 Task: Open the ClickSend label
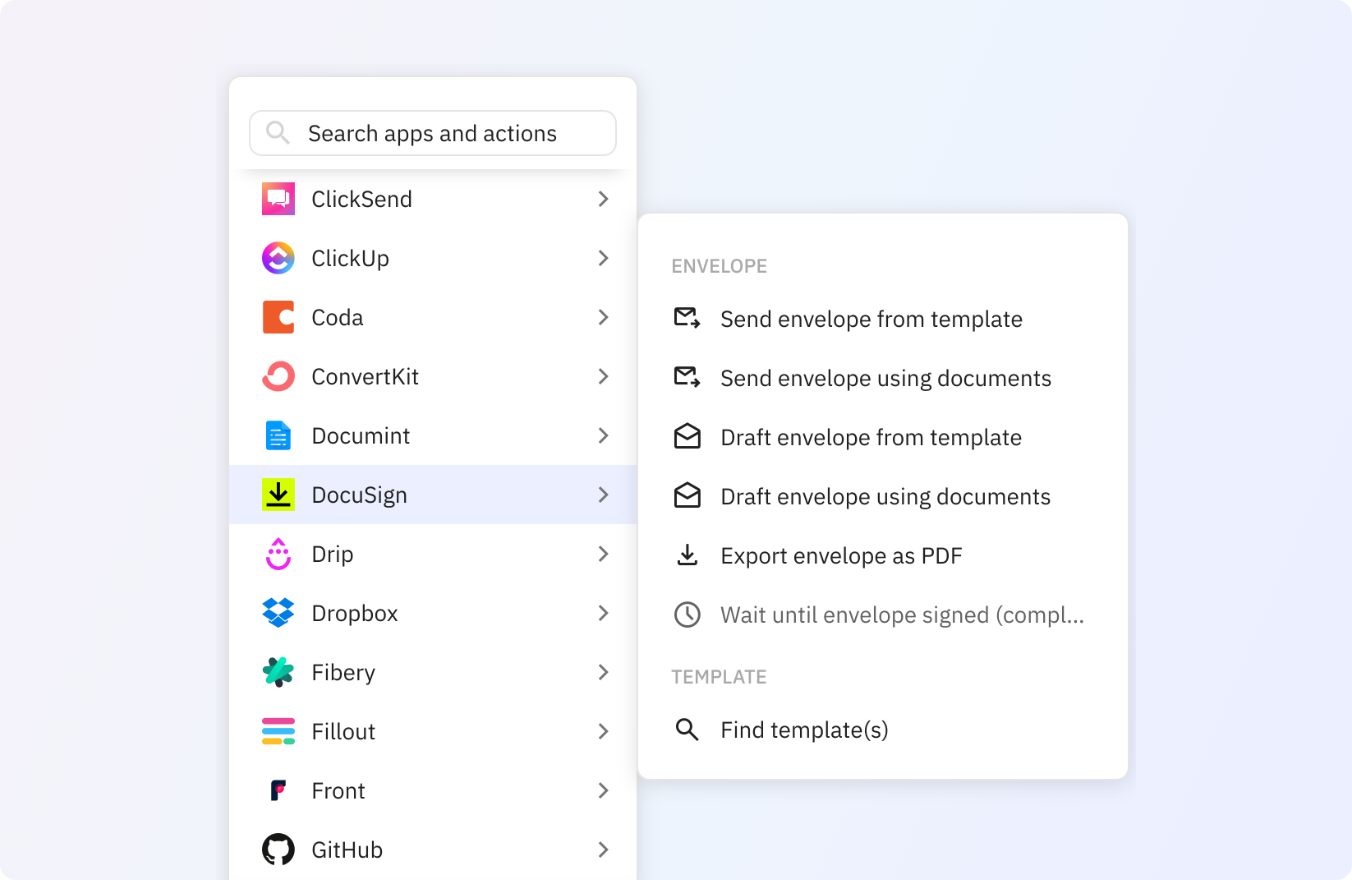tap(362, 199)
